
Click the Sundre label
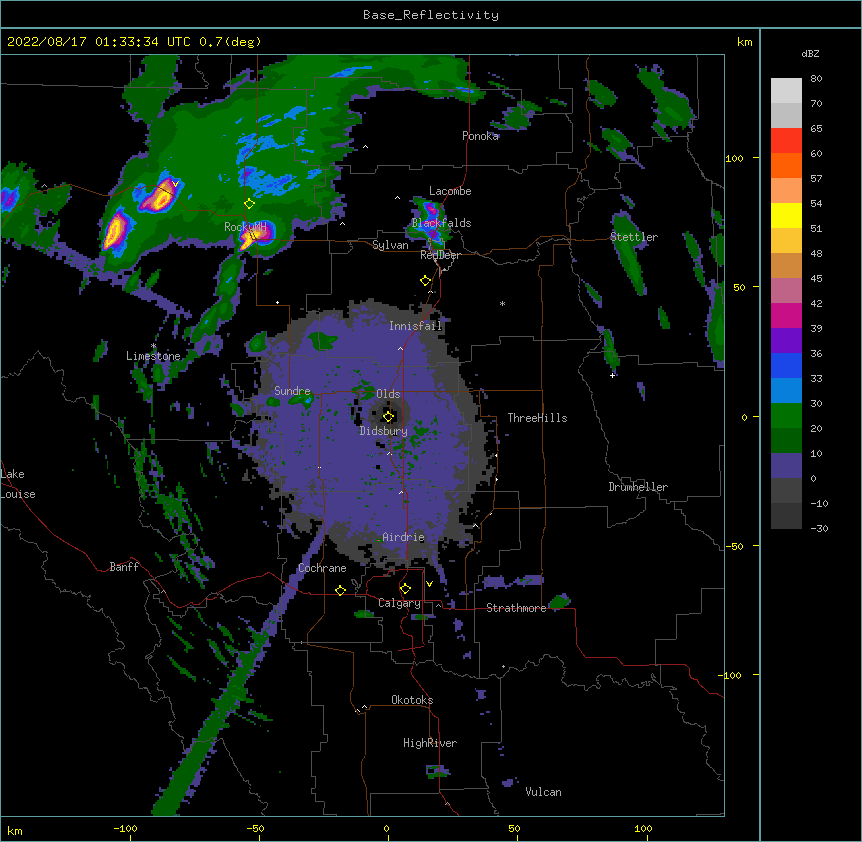[292, 391]
